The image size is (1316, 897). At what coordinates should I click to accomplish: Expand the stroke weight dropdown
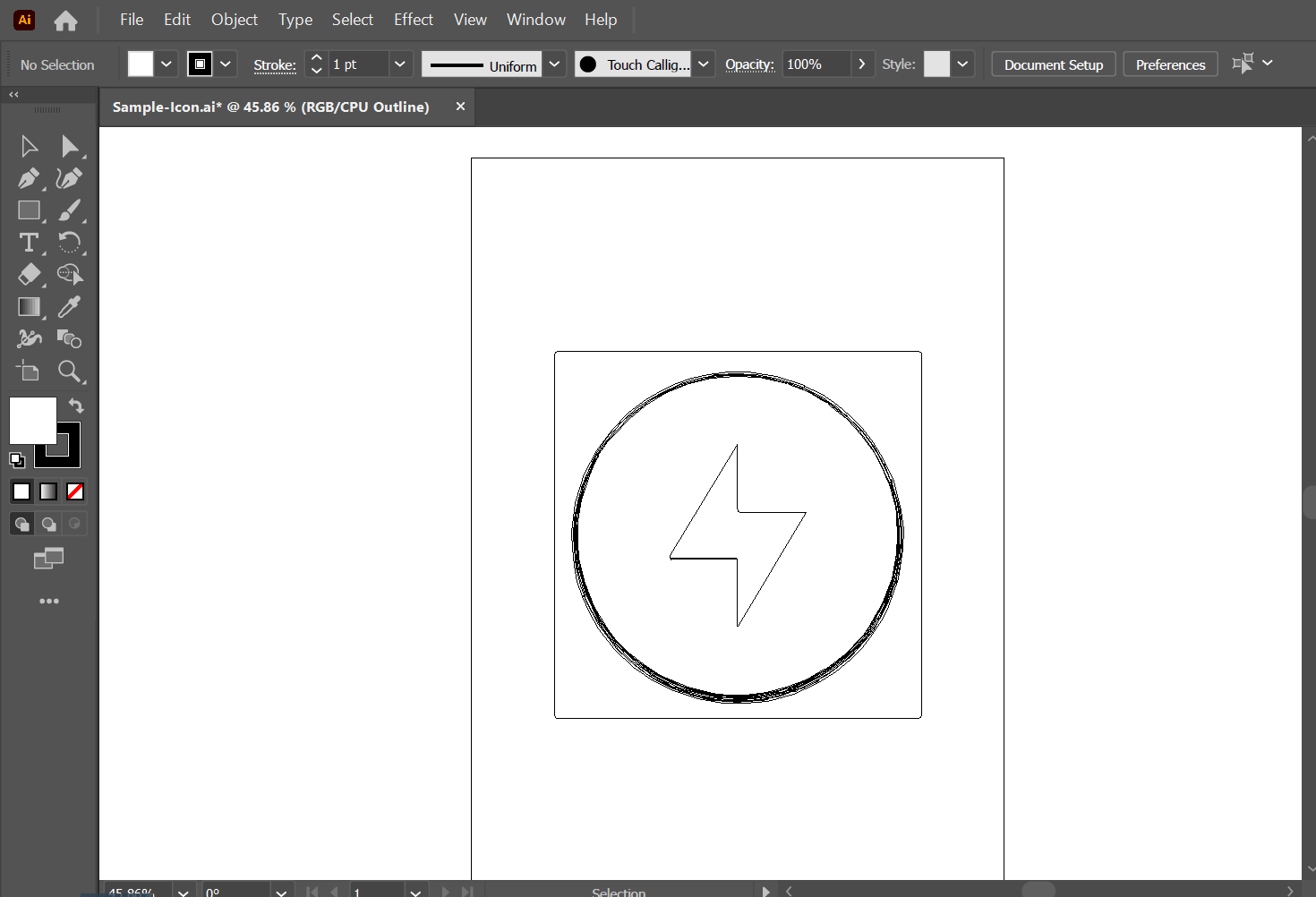[399, 64]
